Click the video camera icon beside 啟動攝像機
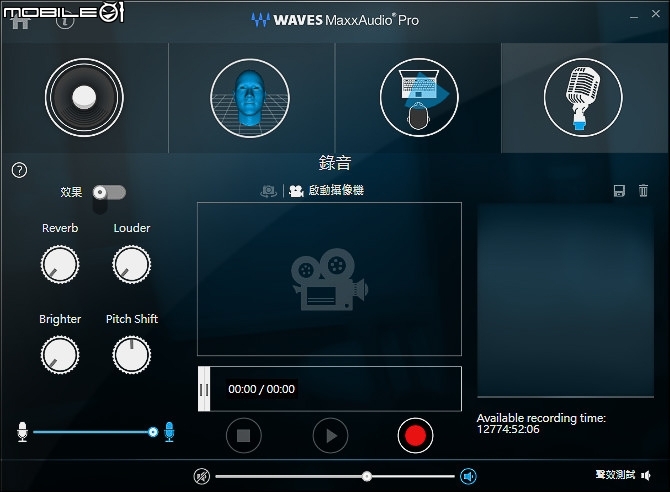The width and height of the screenshot is (670, 492). 296,191
